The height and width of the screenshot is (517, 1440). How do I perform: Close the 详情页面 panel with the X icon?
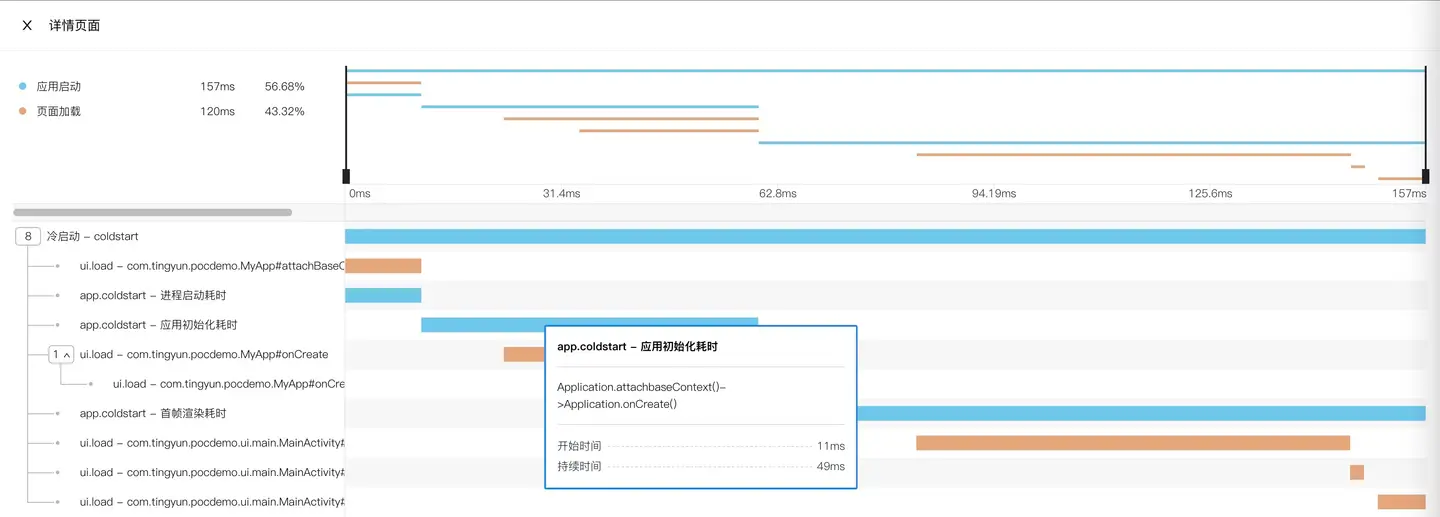coord(27,25)
